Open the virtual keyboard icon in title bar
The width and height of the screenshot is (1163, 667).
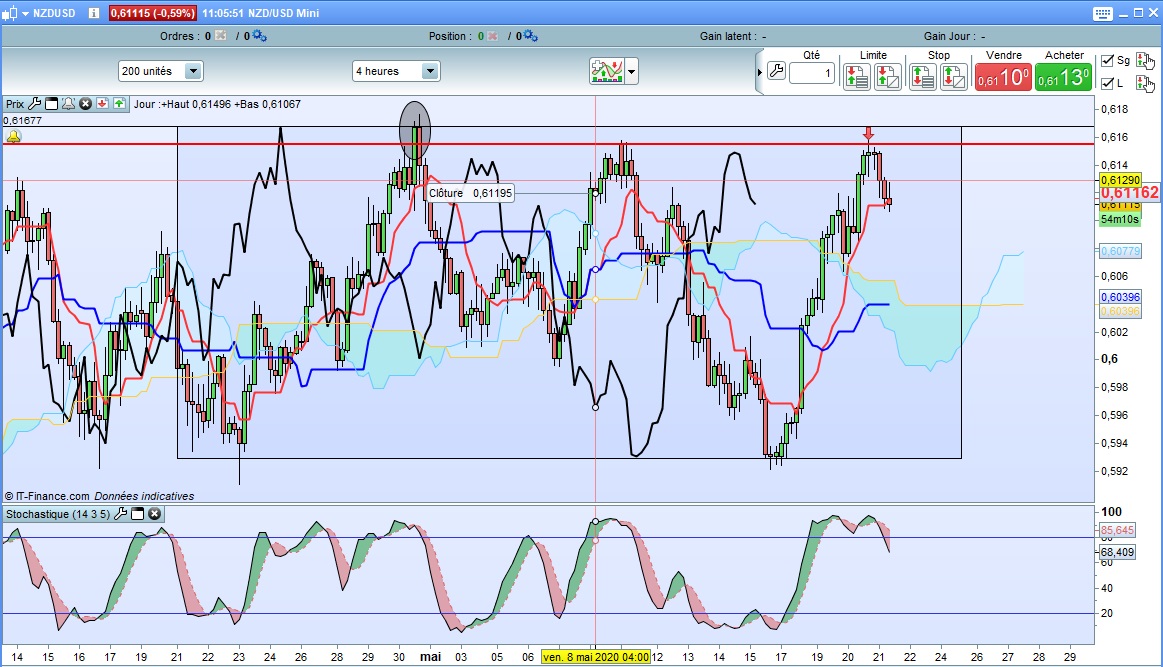coord(1103,13)
